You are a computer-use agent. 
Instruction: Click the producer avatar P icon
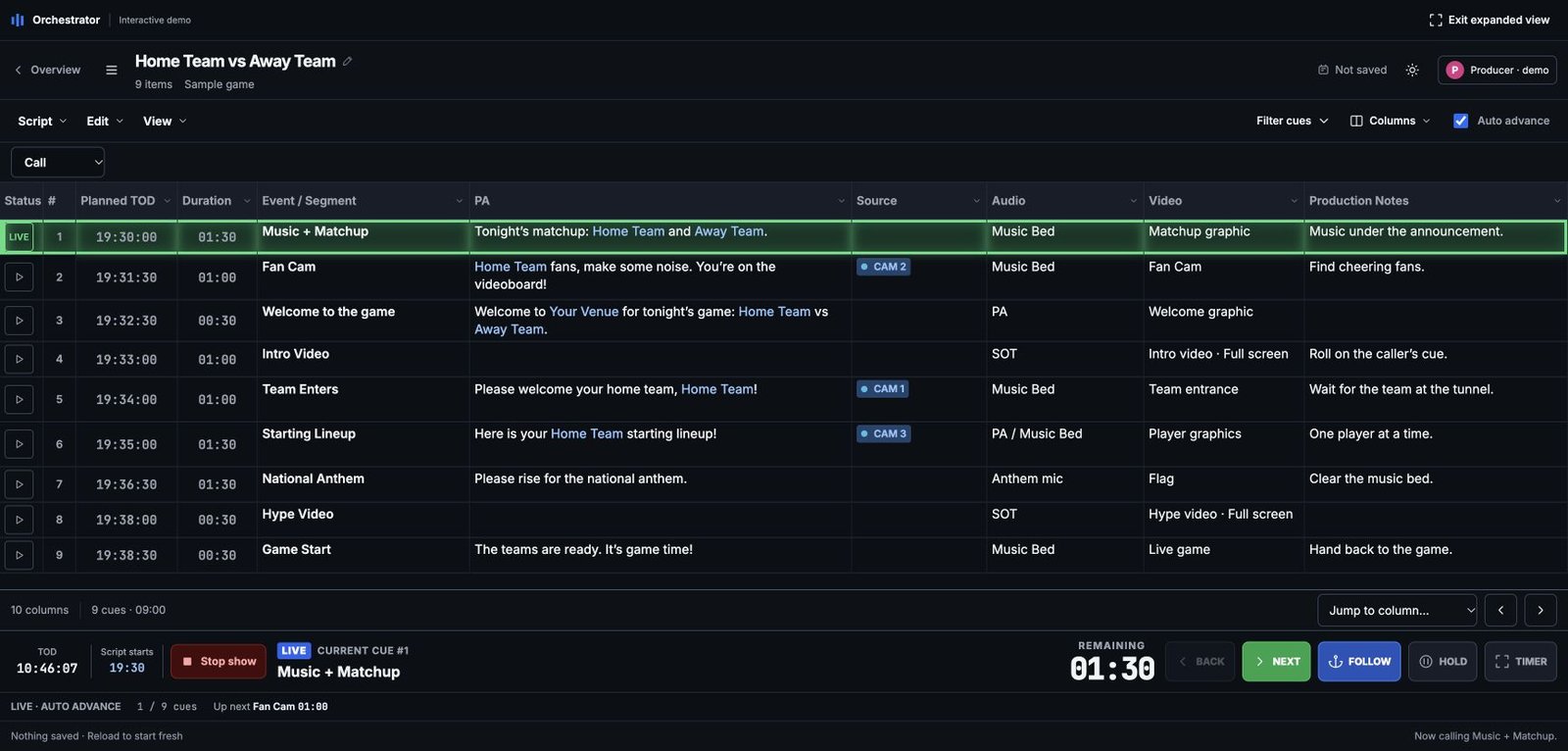coord(1454,70)
